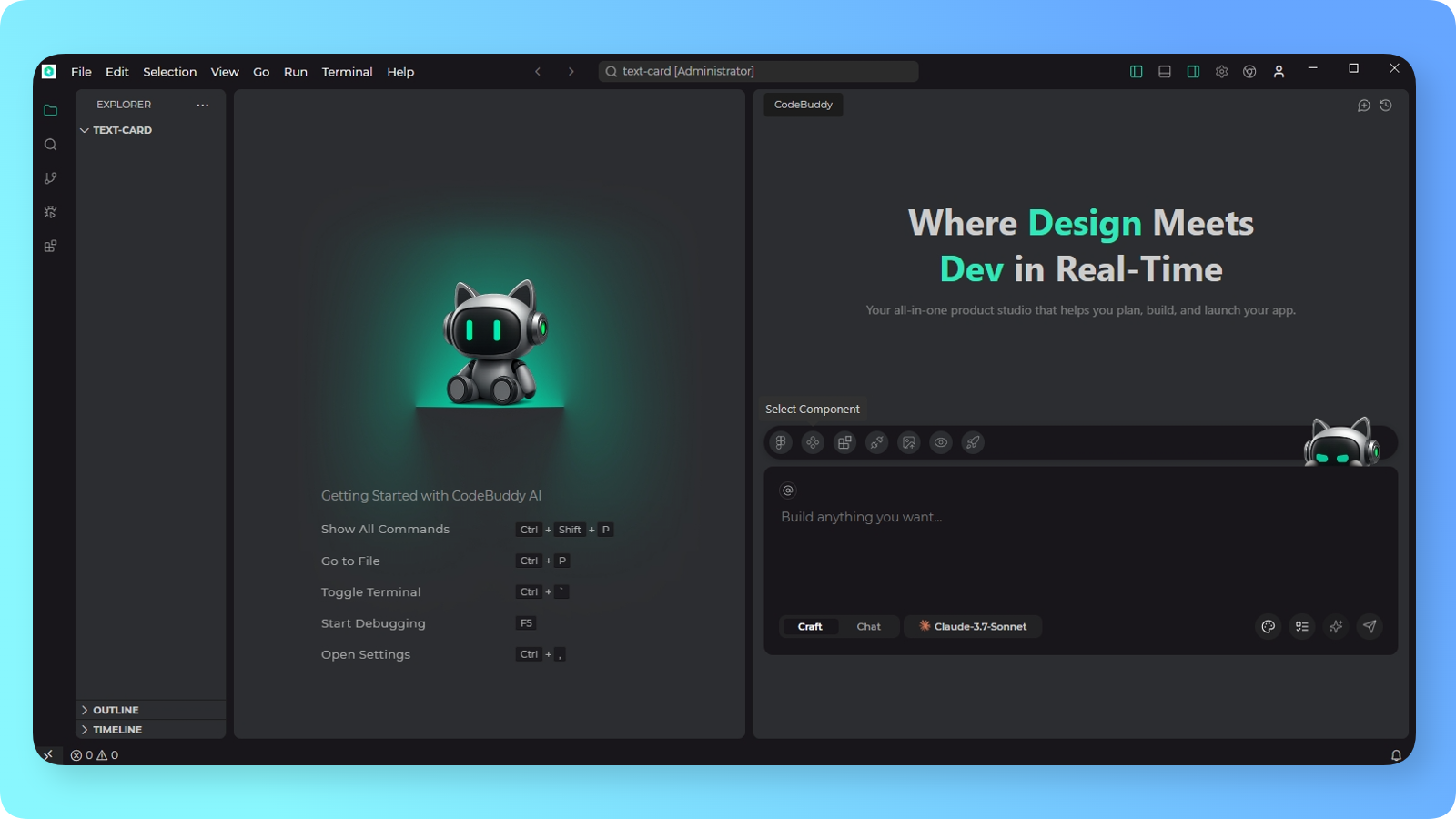Screen dimensions: 1456x819
Task: Open the Selection menu
Action: click(169, 72)
